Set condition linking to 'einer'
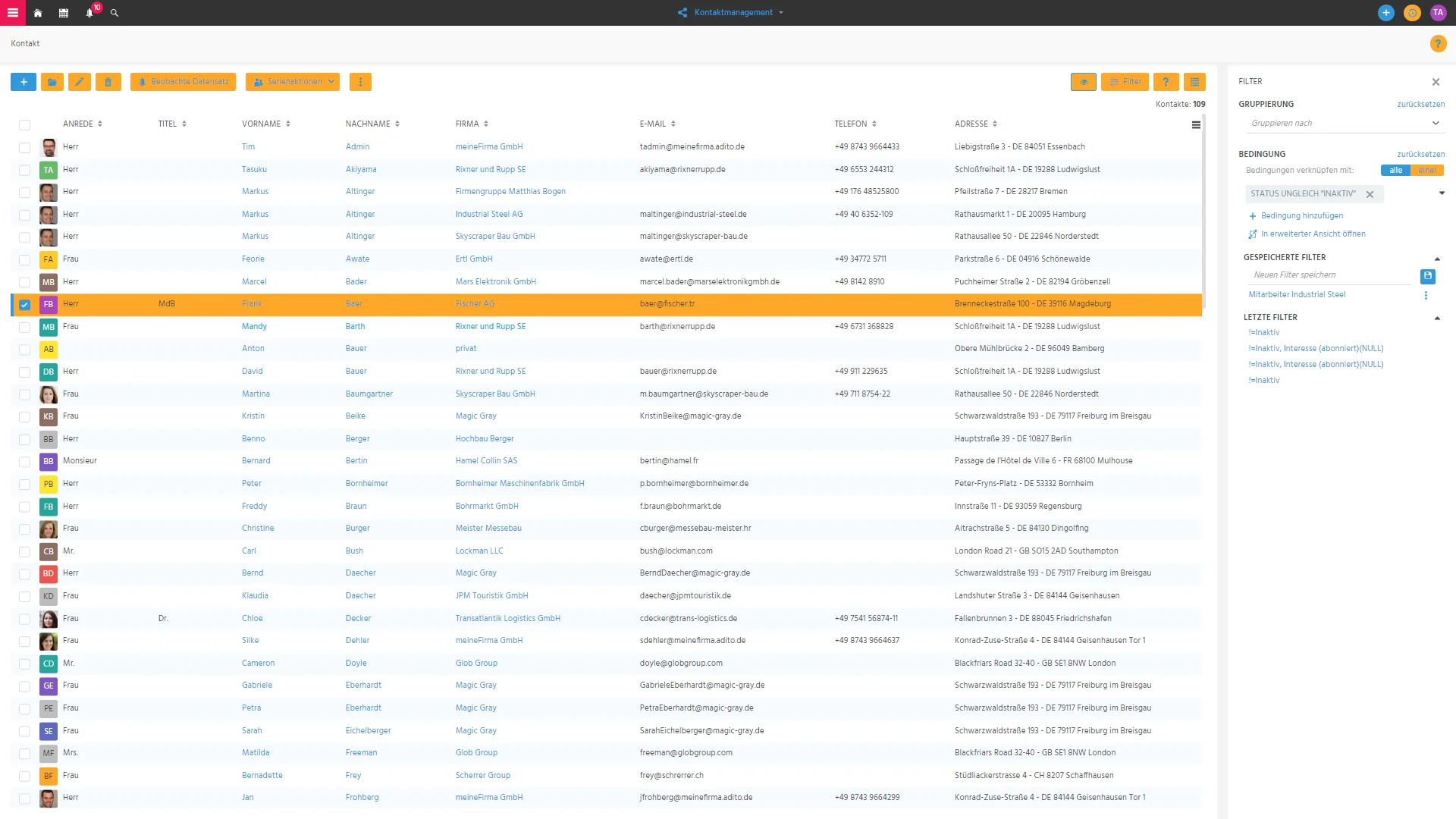 click(1427, 171)
